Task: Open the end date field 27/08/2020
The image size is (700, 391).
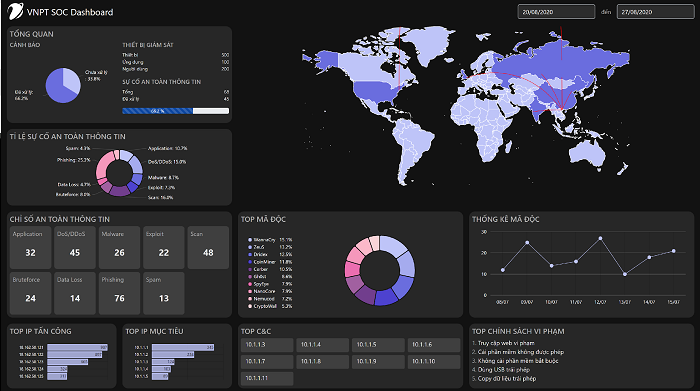Action: (x=655, y=12)
